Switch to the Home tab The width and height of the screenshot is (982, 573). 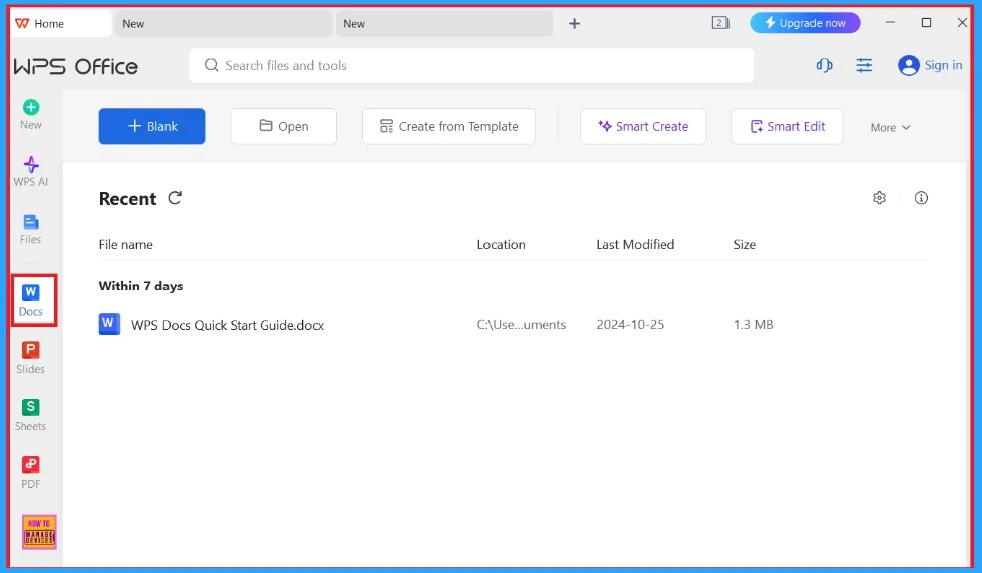61,24
